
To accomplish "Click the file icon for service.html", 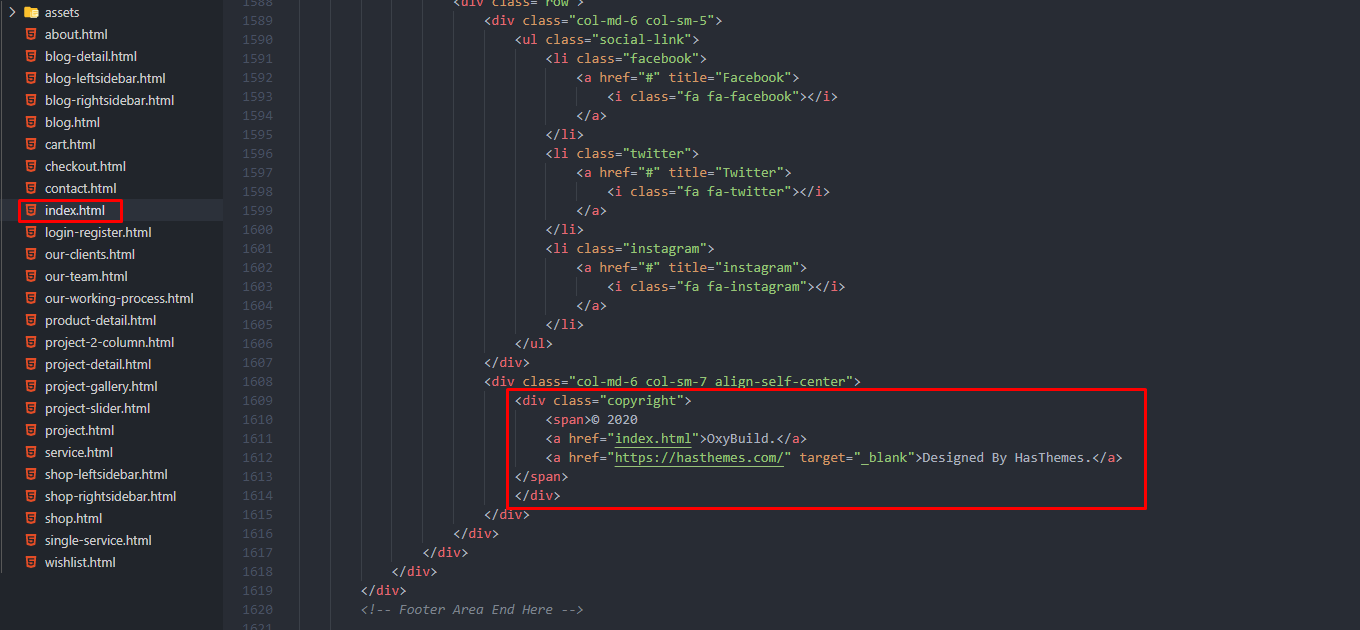I will [31, 452].
